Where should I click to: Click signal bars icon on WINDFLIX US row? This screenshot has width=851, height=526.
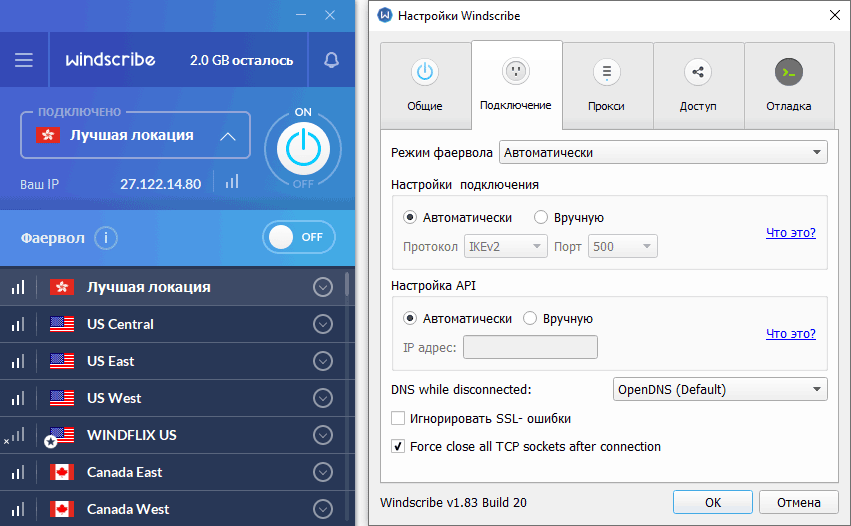point(16,435)
